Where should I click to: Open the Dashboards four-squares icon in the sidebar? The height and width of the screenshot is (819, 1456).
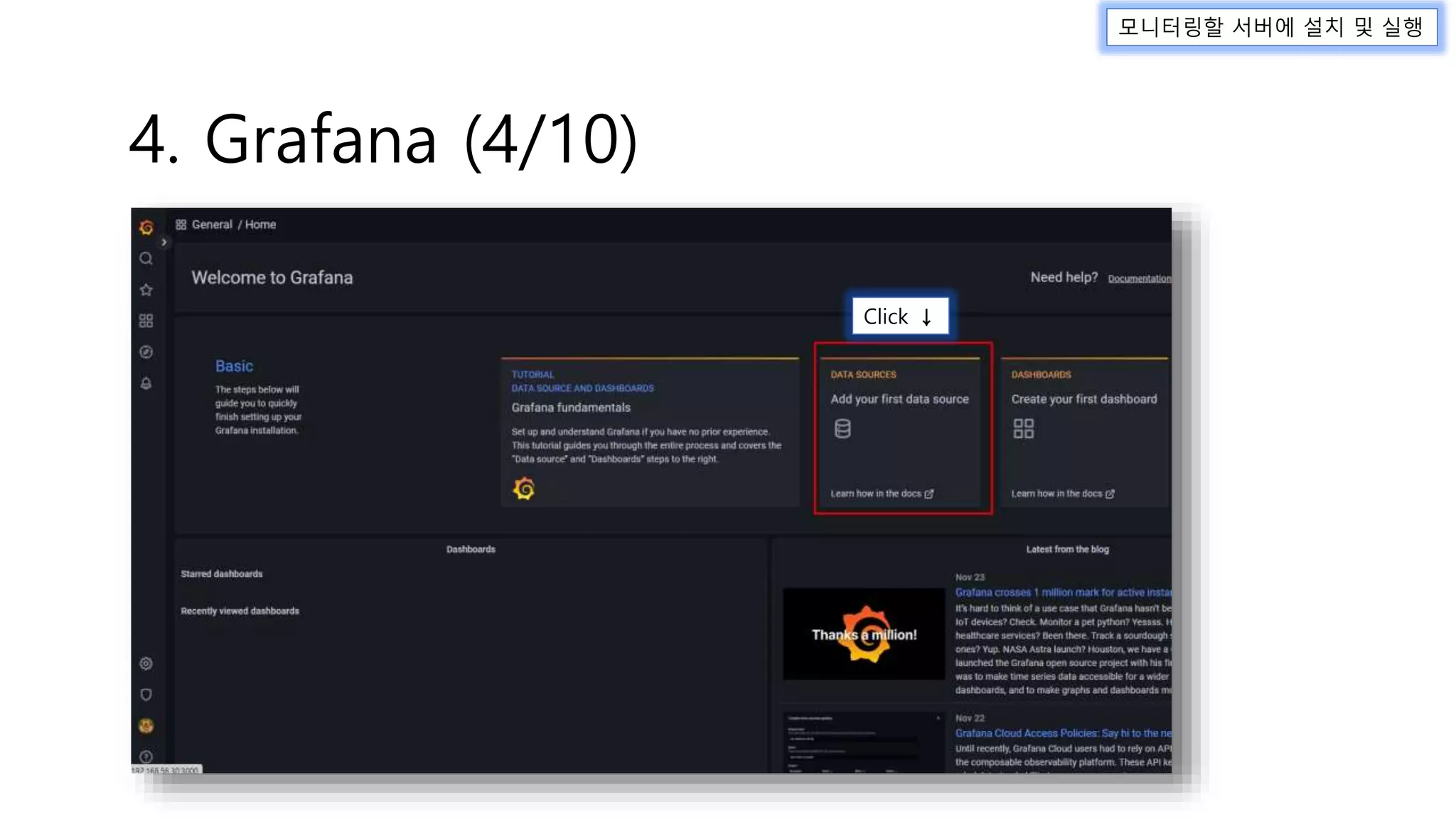[x=146, y=321]
